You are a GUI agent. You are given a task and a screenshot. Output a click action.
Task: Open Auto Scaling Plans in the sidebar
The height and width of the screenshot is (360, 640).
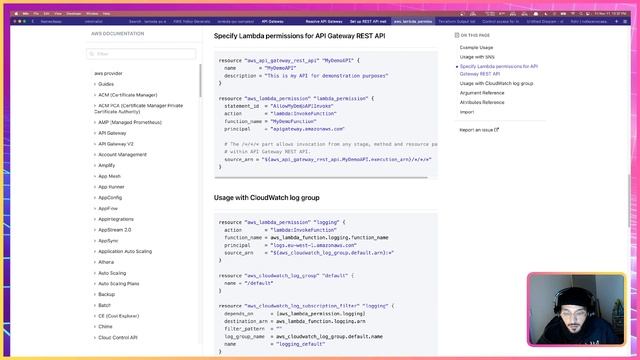tap(119, 284)
